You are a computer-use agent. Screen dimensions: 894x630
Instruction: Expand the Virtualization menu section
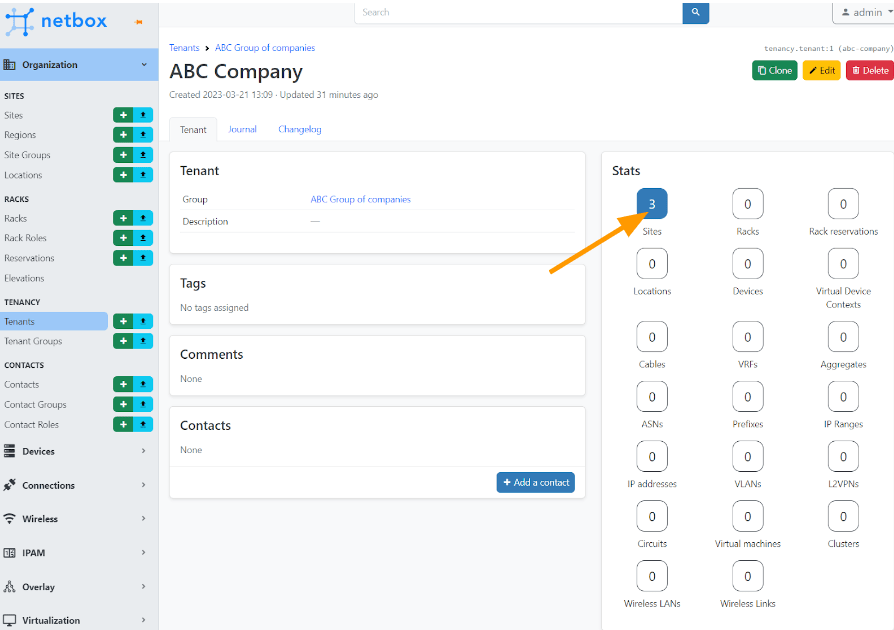pyautogui.click(x=79, y=620)
